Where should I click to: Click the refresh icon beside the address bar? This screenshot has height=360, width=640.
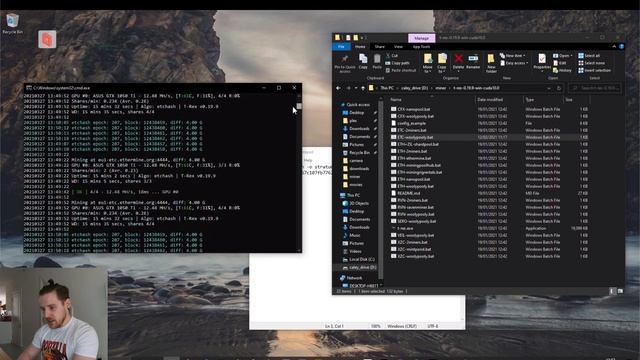(559, 88)
